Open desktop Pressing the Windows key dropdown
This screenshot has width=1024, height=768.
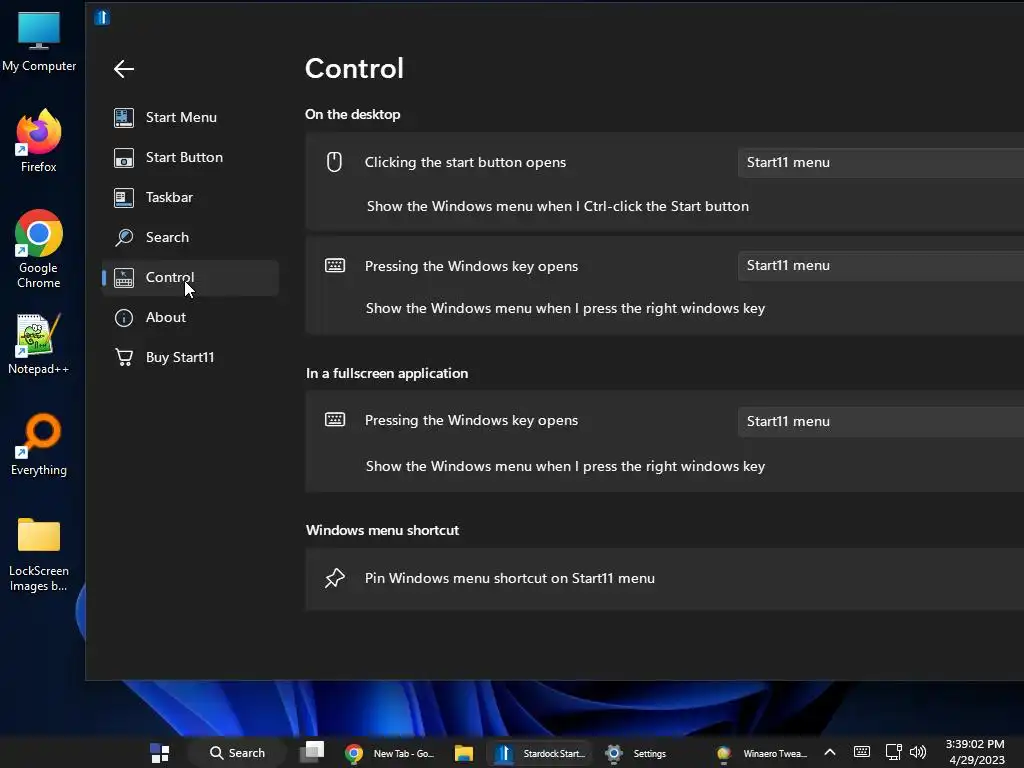point(881,266)
